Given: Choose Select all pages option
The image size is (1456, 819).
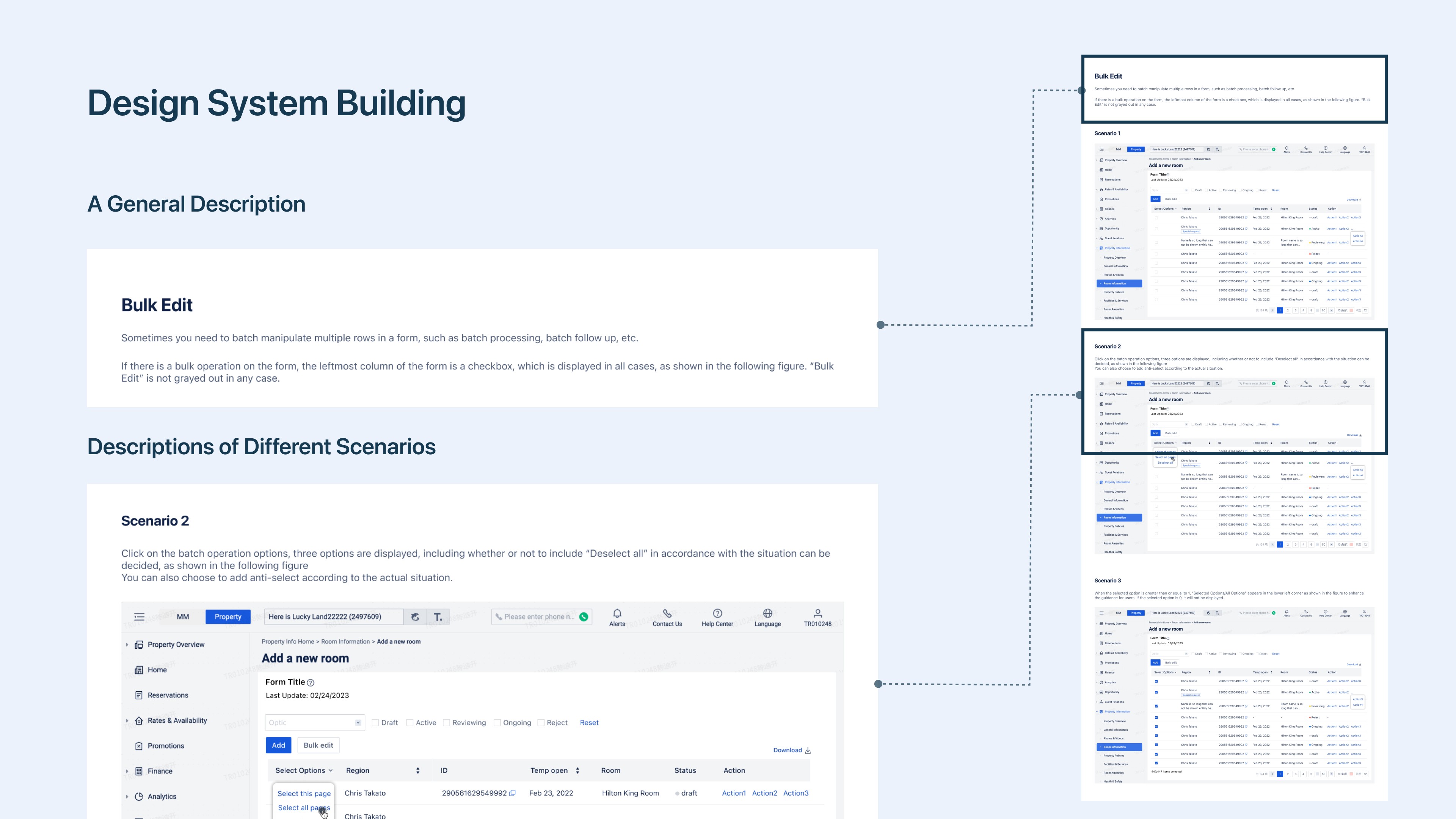Looking at the screenshot, I should pos(303,808).
